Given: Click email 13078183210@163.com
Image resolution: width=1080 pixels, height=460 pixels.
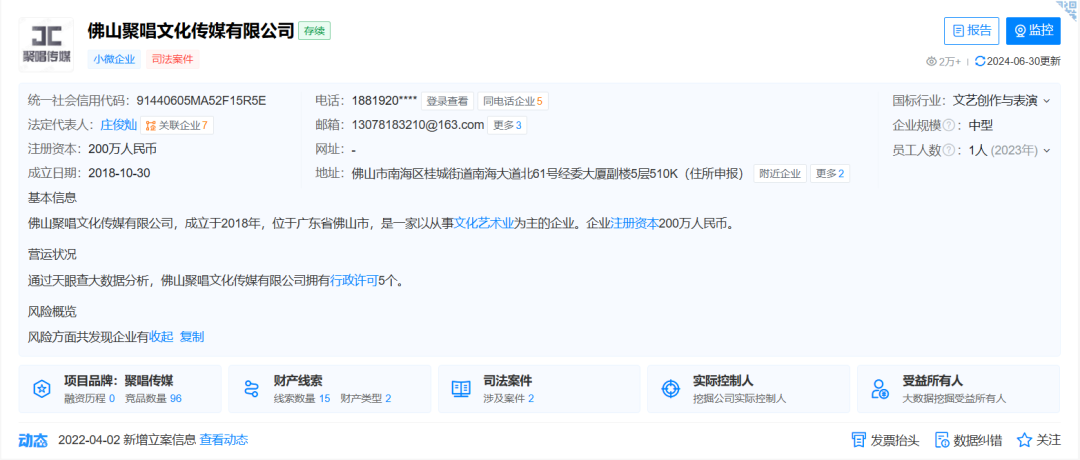Looking at the screenshot, I should click(x=417, y=125).
